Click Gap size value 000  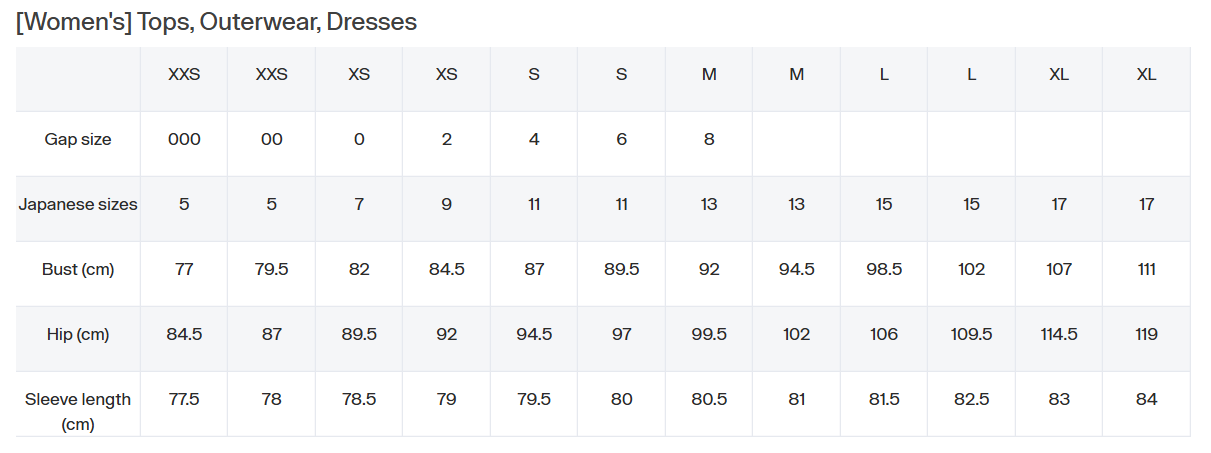coord(184,140)
